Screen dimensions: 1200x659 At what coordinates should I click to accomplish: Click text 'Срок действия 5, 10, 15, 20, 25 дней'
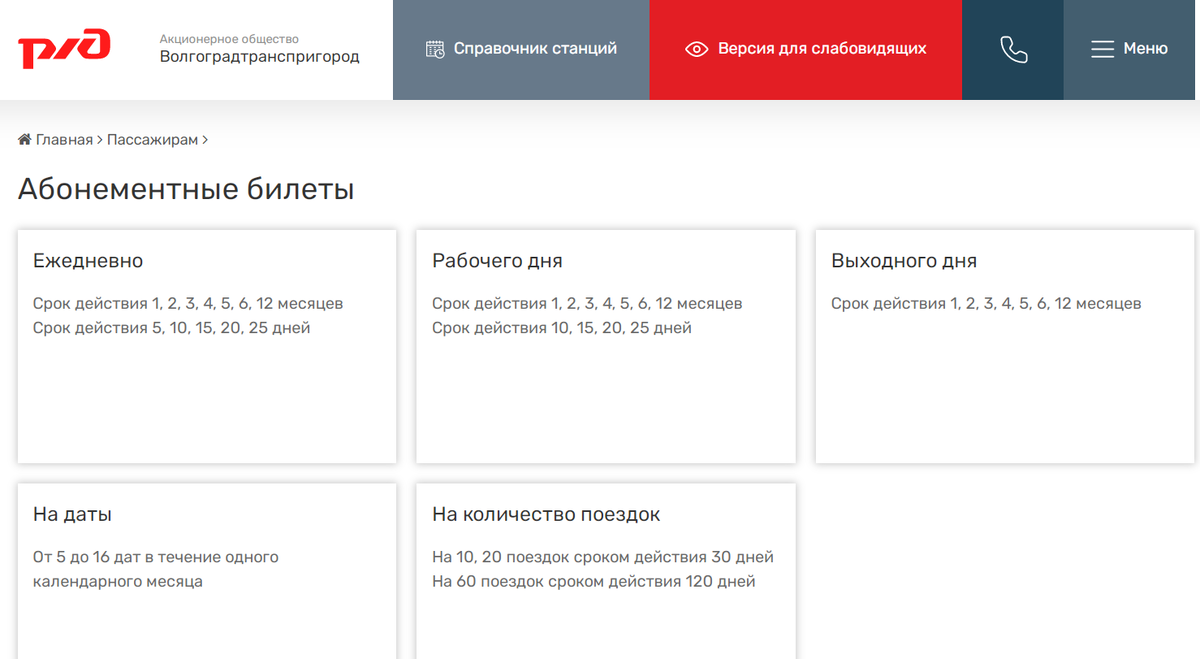tap(172, 328)
